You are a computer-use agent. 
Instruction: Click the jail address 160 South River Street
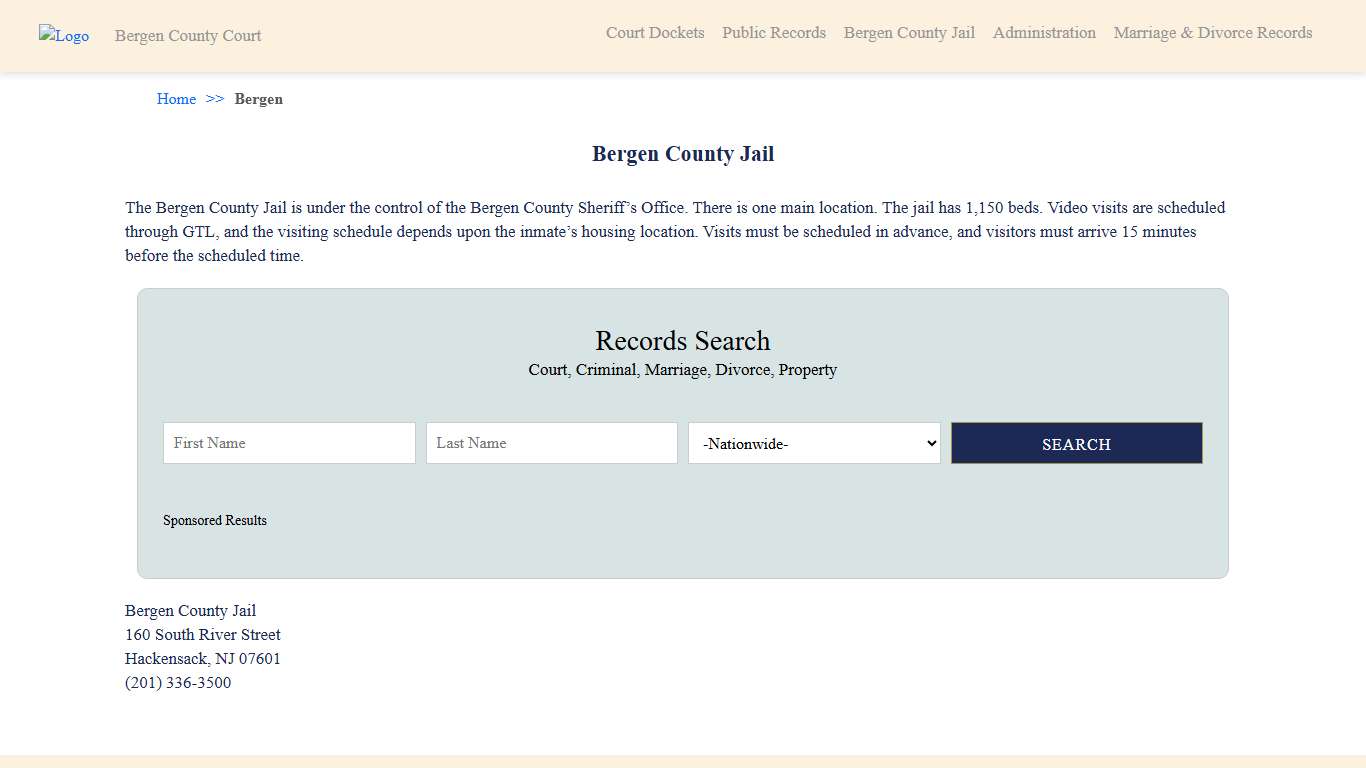pos(202,634)
